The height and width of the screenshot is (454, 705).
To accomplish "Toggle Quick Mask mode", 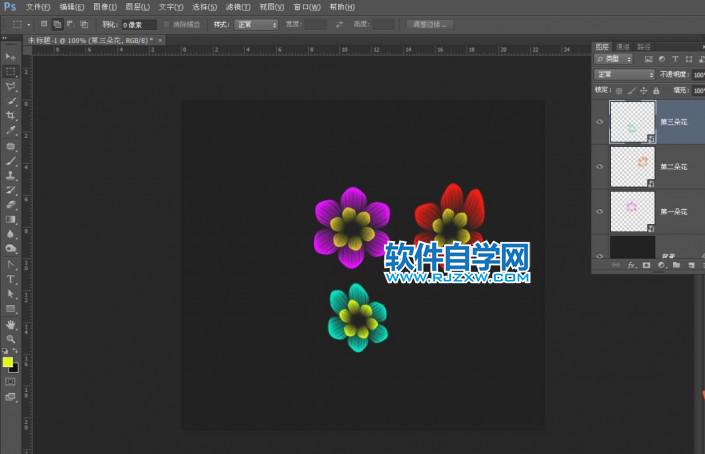I will (x=10, y=382).
